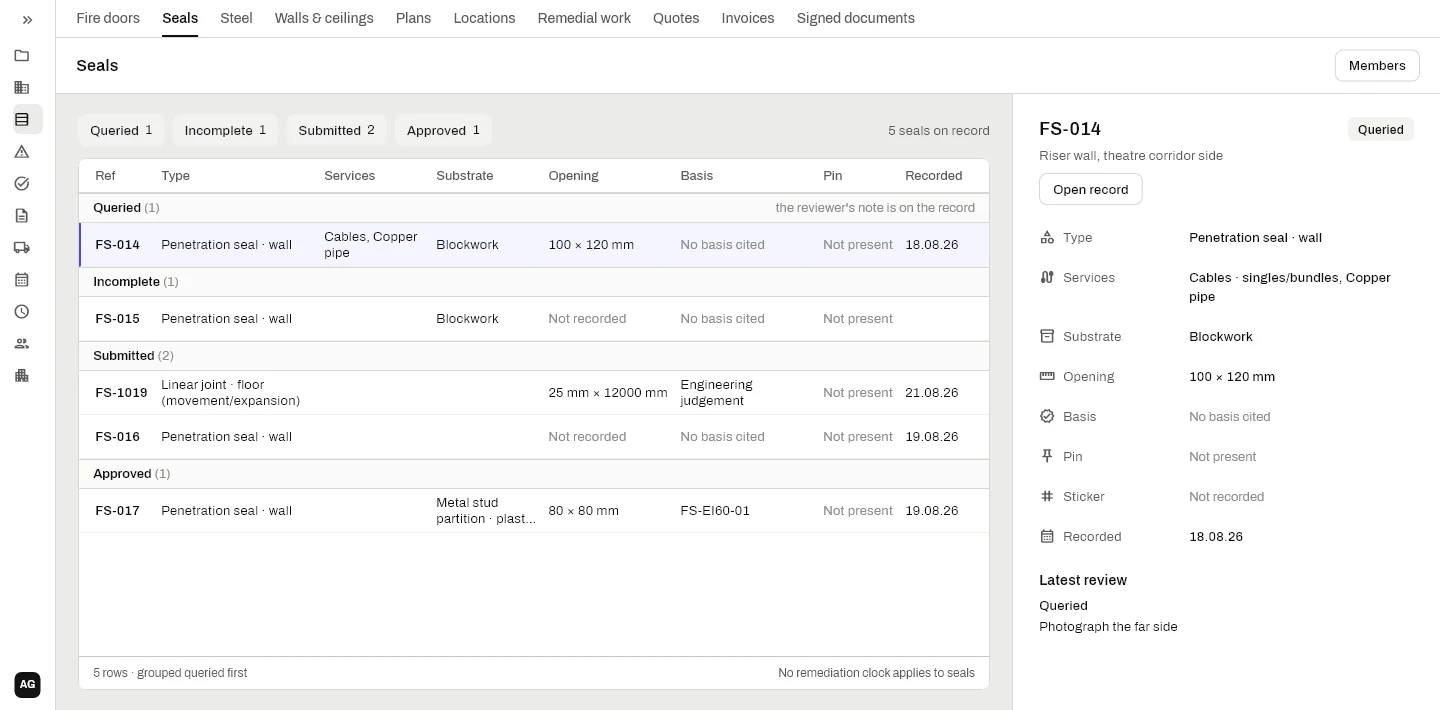Click the Open record button
The width and height of the screenshot is (1440, 710).
(1091, 190)
